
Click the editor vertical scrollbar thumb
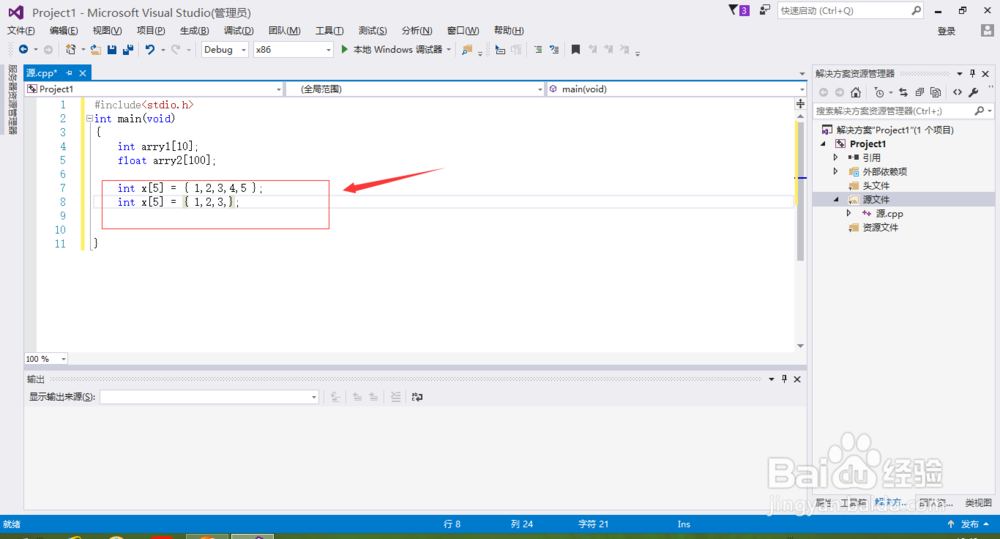800,191
